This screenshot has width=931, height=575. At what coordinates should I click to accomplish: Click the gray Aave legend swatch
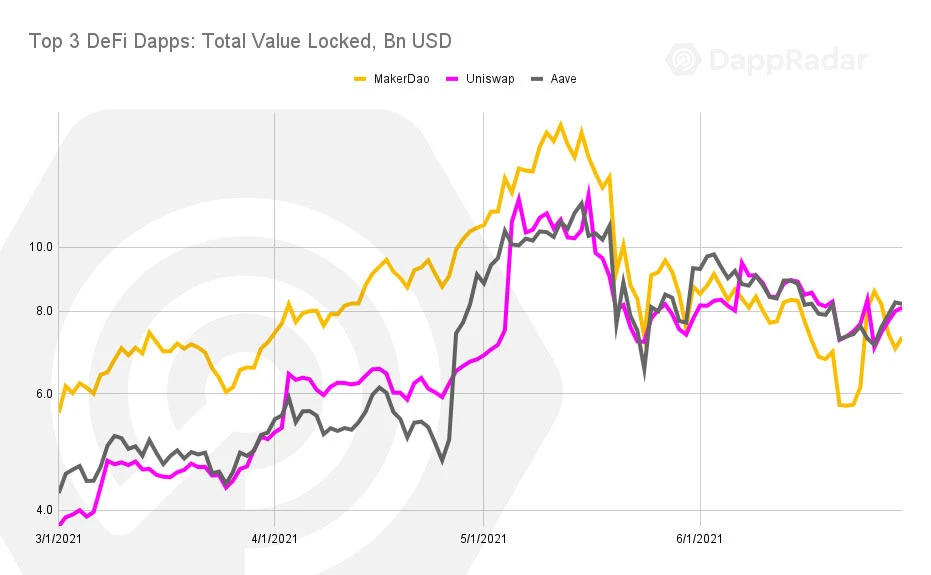(x=537, y=79)
